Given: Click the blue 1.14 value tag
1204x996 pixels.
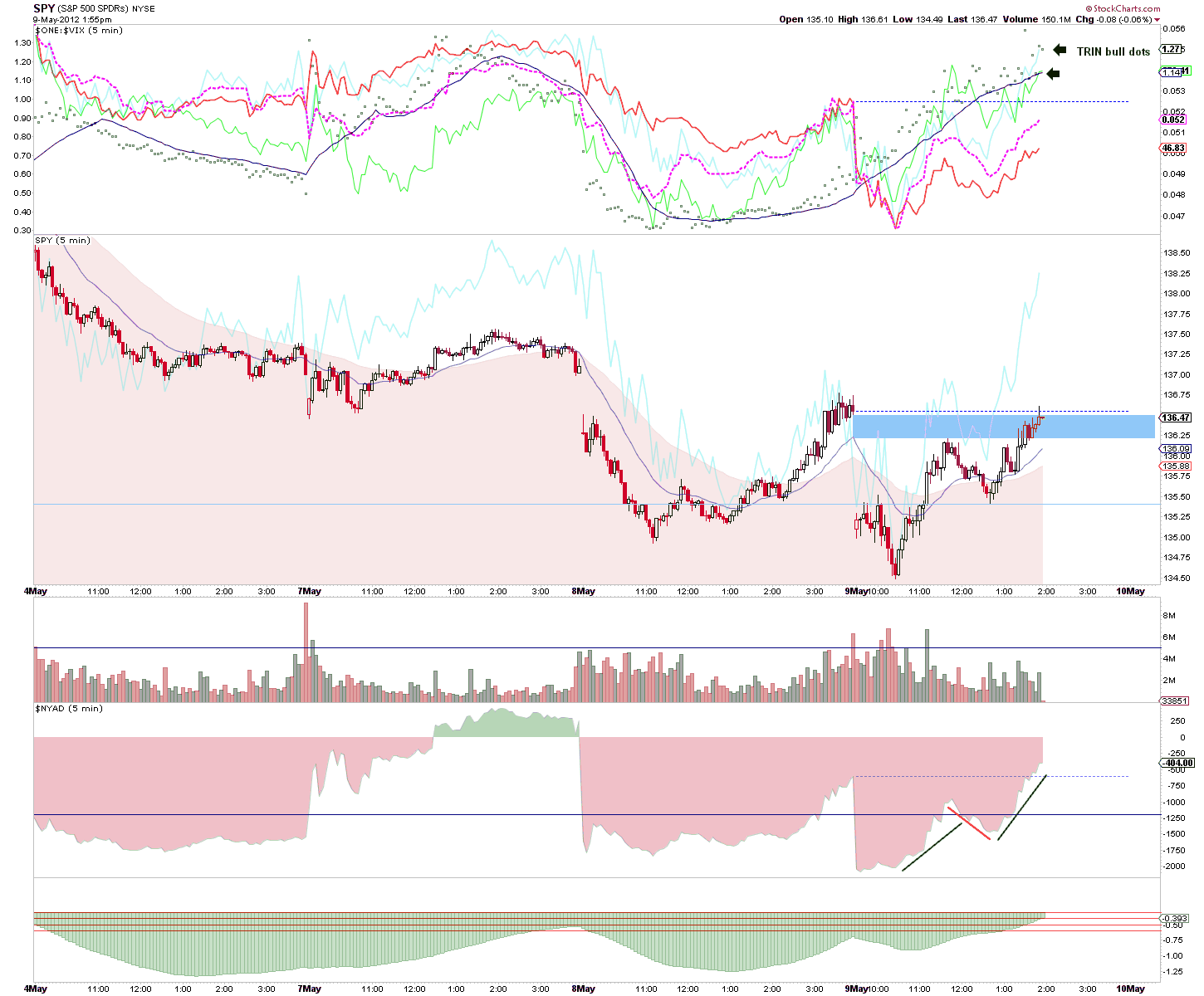Looking at the screenshot, I should click(1170, 72).
